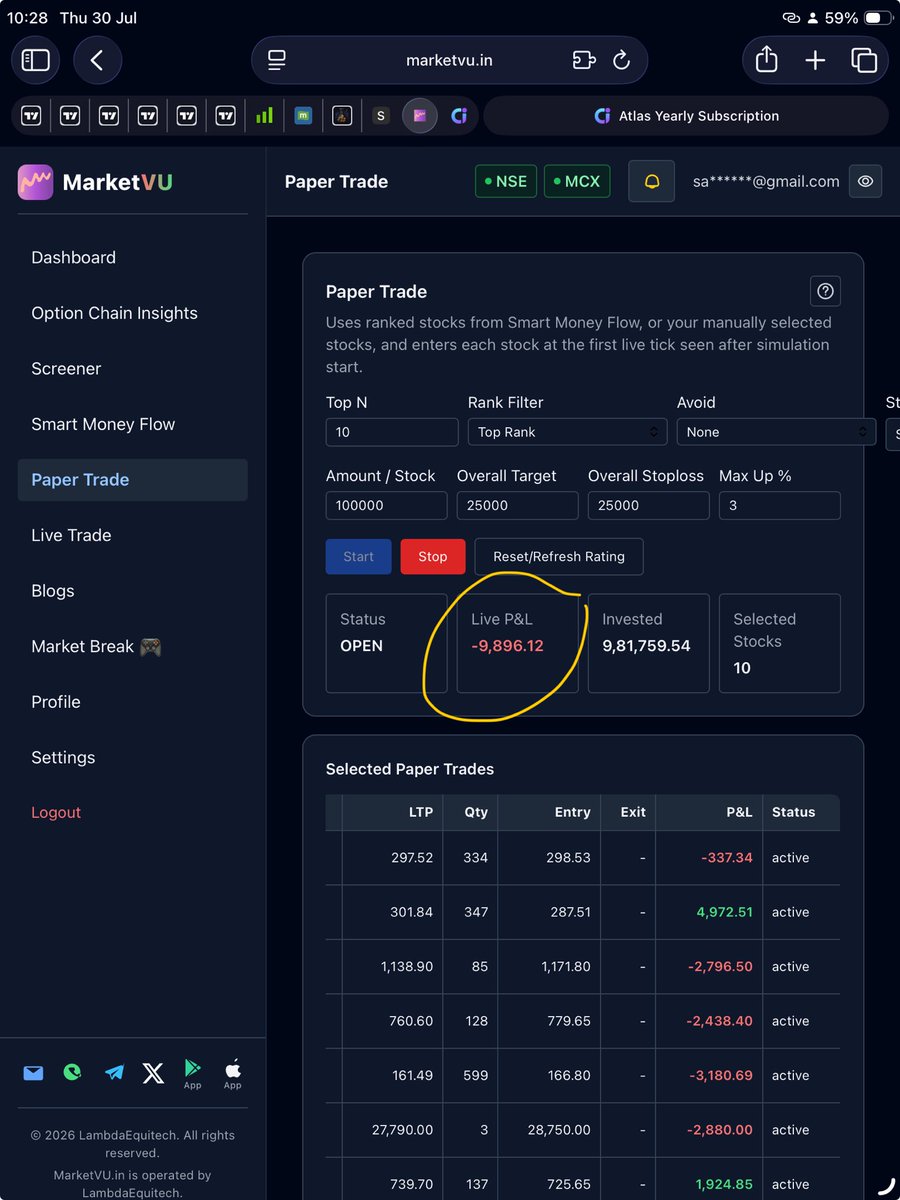Toggle email visibility eye icon
This screenshot has height=1200, width=900.
coord(866,182)
